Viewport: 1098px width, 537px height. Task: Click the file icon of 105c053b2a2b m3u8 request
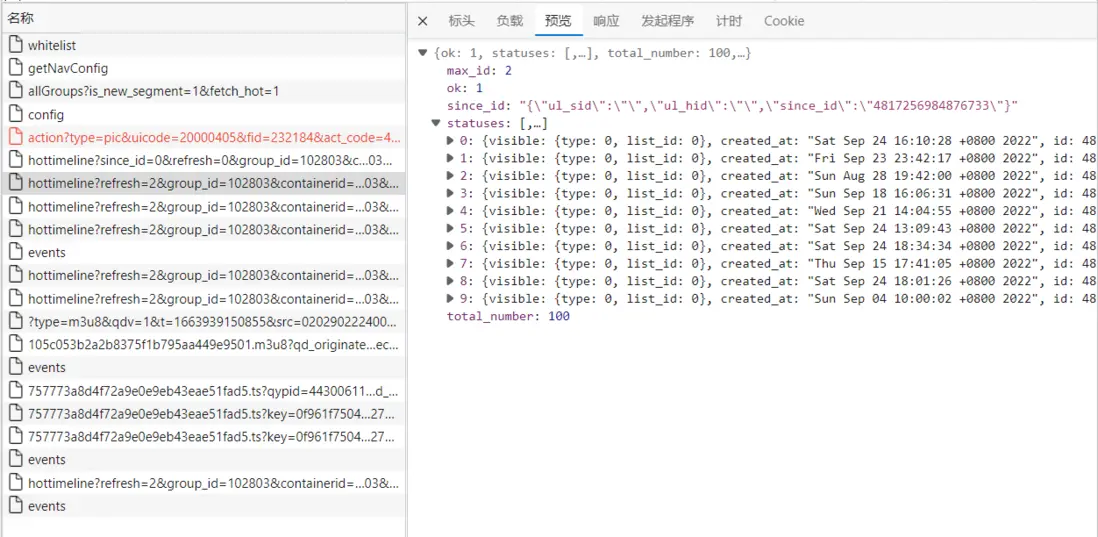pos(15,344)
